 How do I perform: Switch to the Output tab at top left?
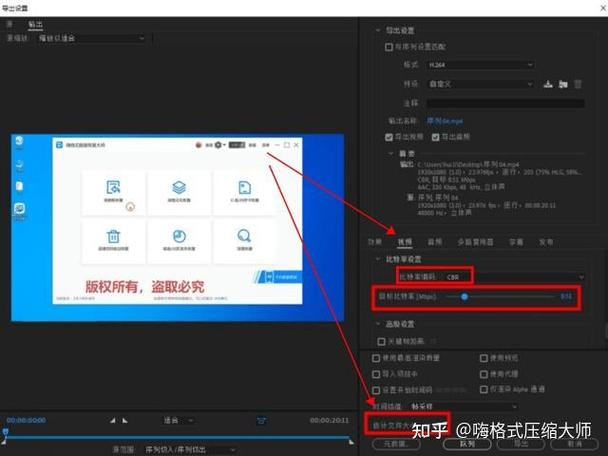[x=35, y=24]
